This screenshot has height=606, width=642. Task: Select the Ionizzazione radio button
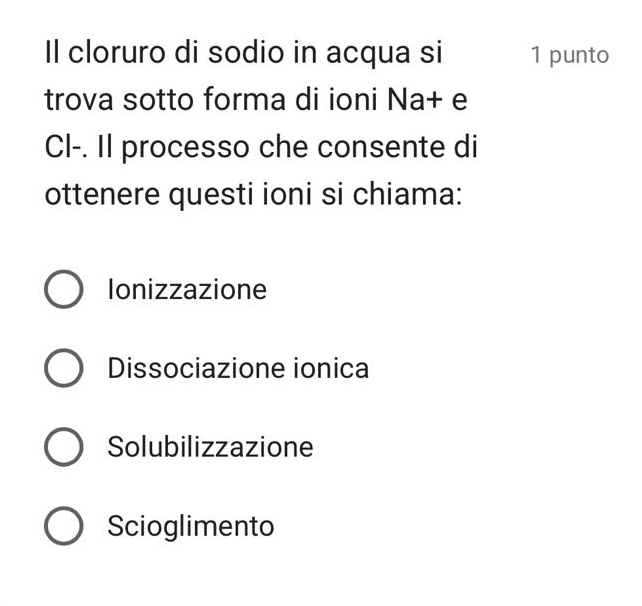click(64, 291)
